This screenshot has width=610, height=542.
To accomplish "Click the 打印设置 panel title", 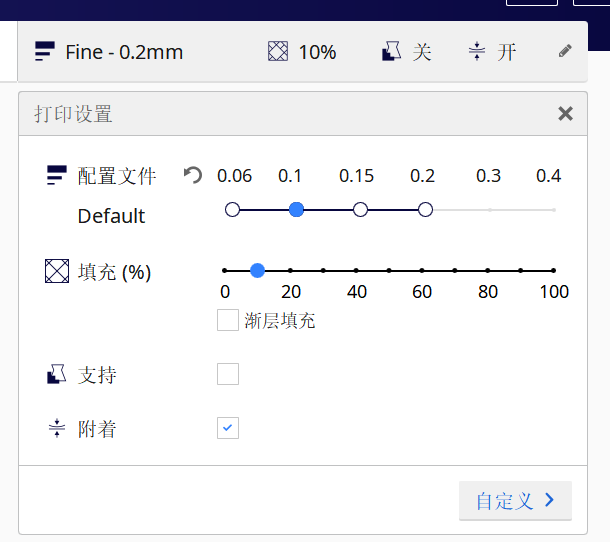I will (74, 114).
